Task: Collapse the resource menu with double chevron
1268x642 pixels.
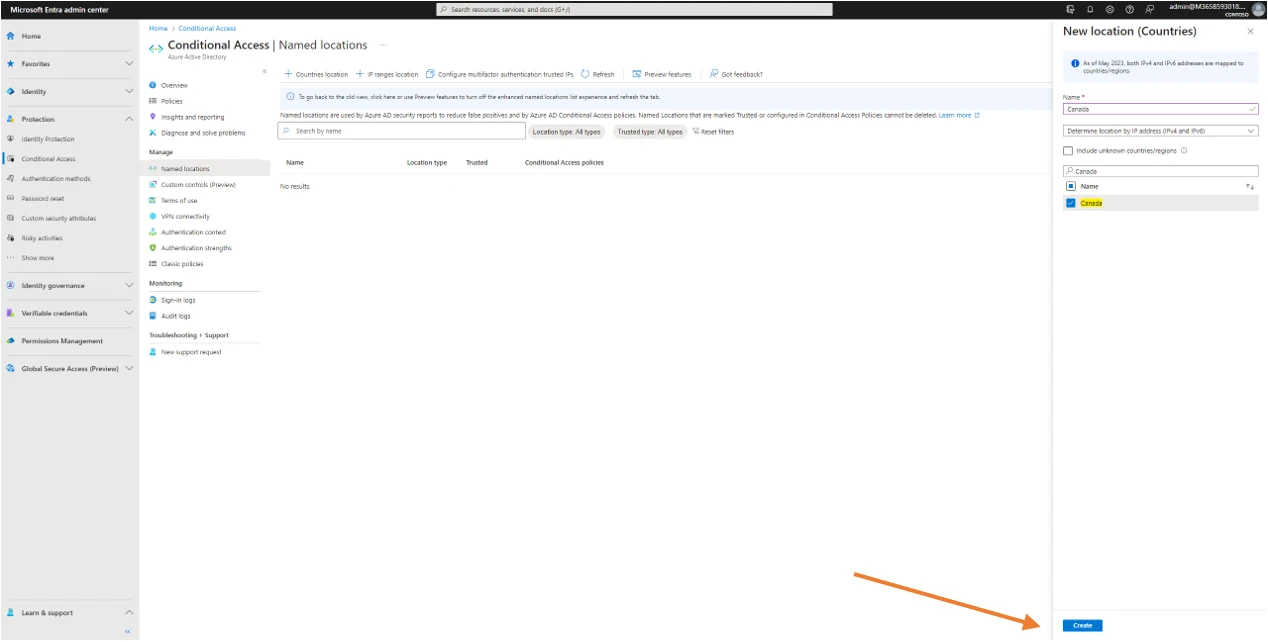Action: click(264, 71)
